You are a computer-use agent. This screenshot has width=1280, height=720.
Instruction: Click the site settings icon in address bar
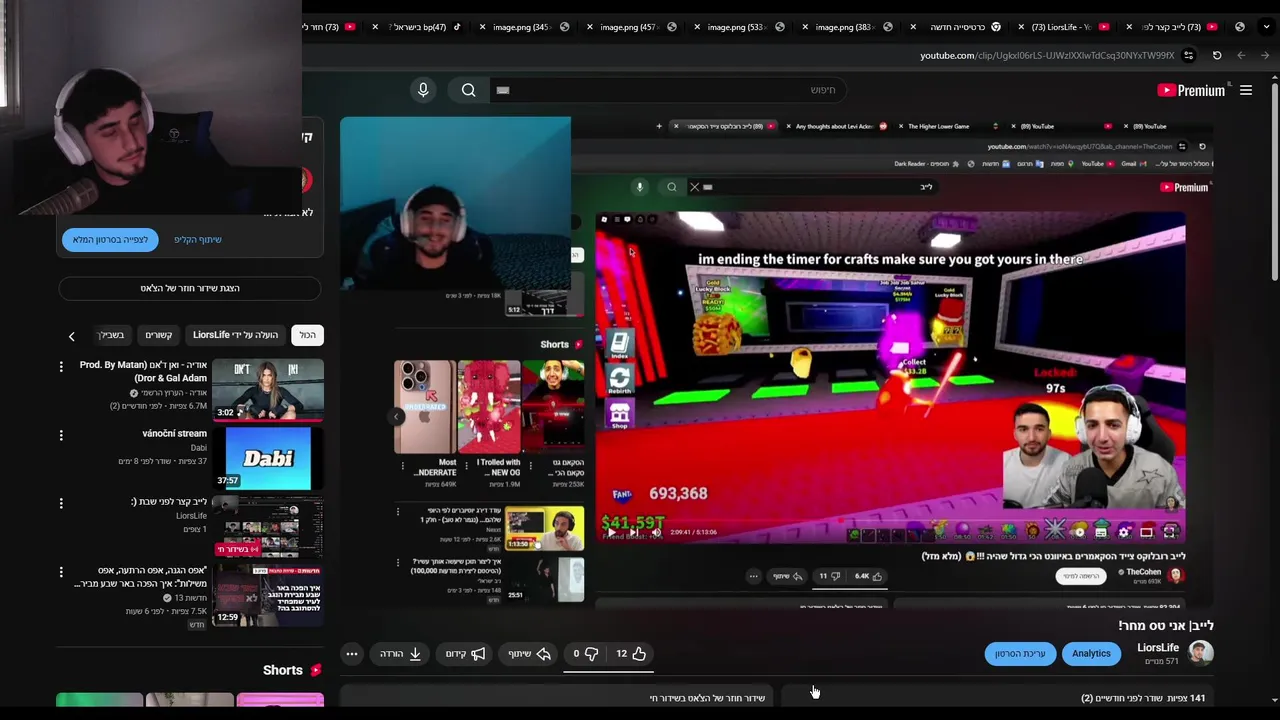[x=1189, y=55]
